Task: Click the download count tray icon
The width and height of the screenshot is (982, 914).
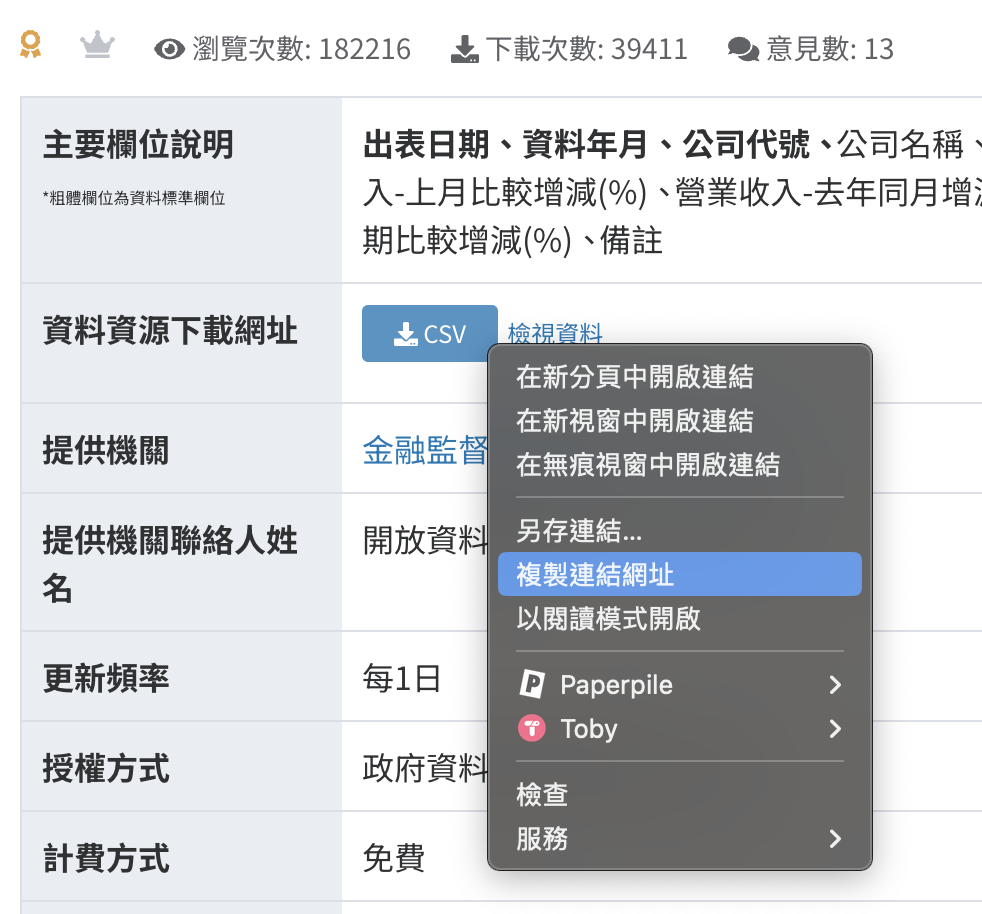Action: coord(465,49)
